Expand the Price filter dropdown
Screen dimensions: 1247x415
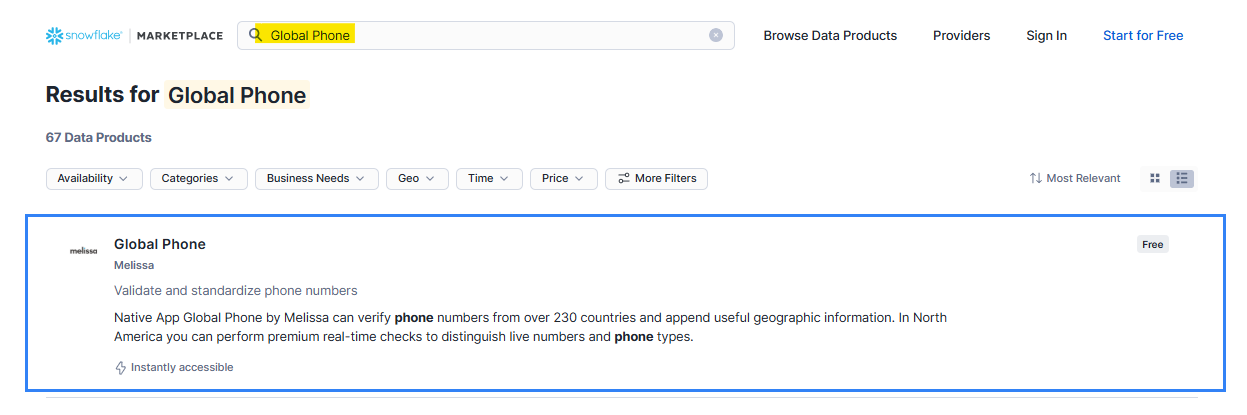point(564,178)
